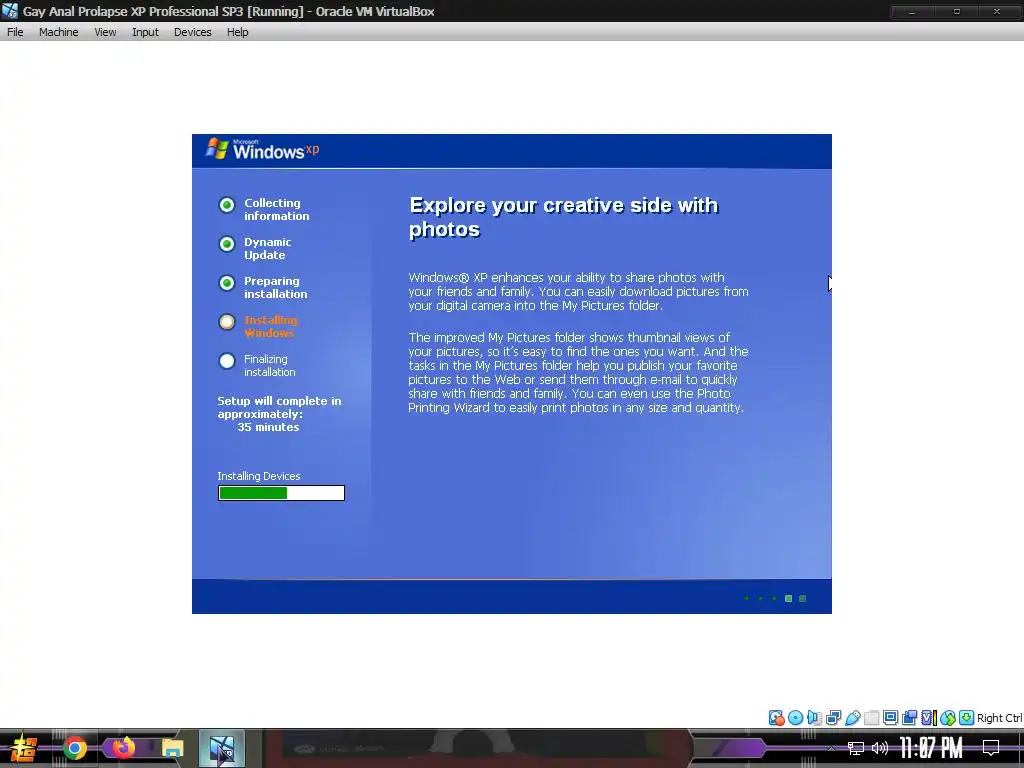Minimize the VirtualBox window

pos(912,11)
